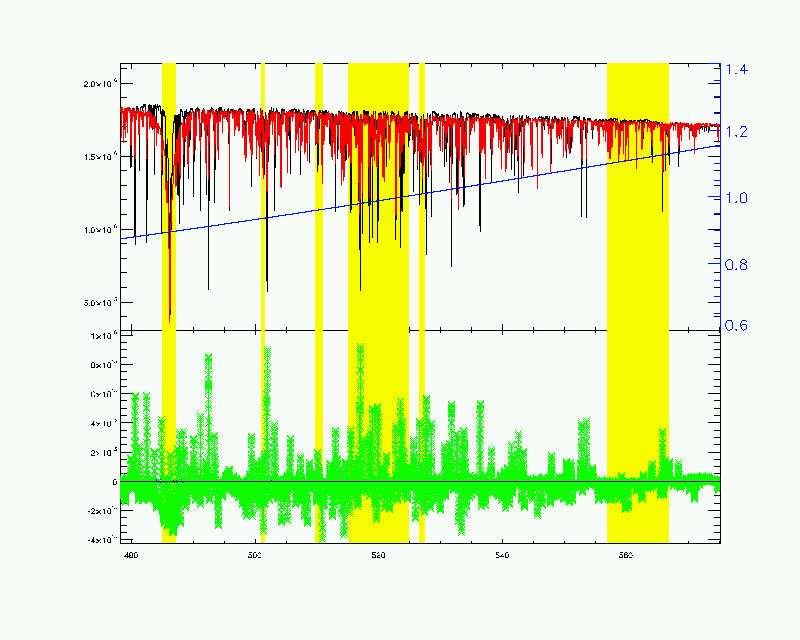This screenshot has height=640, width=800.
Task: Click the x-axis label 500
Action: 255,555
